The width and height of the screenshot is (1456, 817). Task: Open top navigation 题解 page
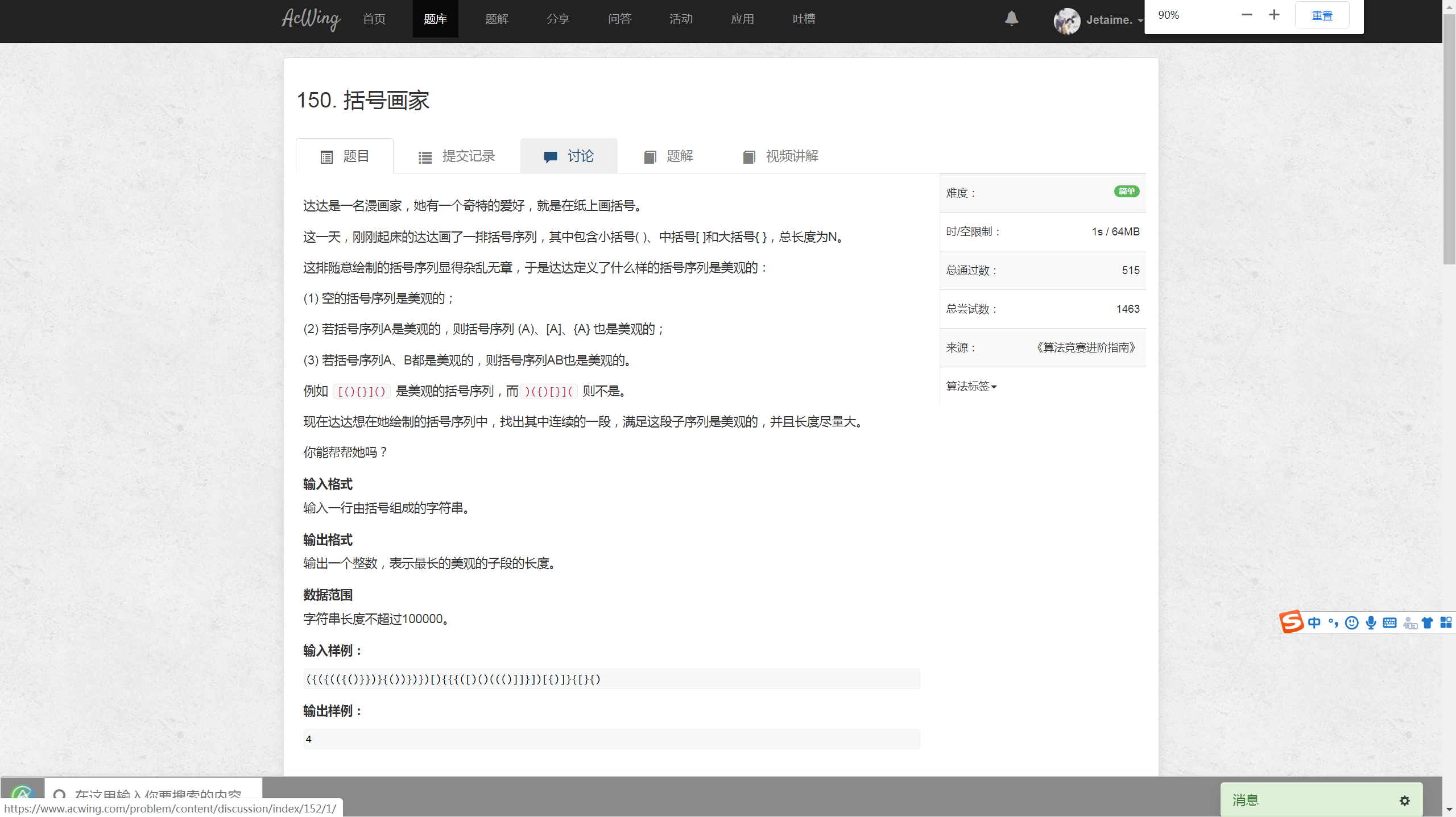click(x=497, y=19)
